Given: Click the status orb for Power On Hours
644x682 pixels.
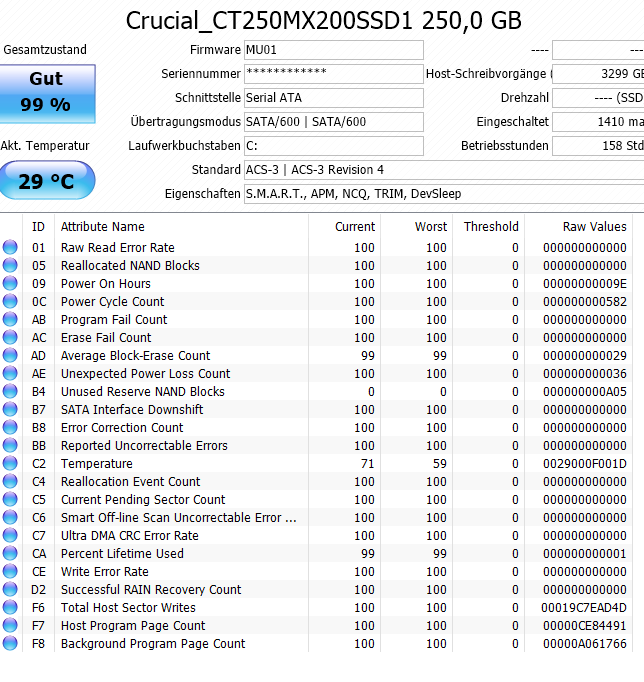Looking at the screenshot, I should tap(10, 283).
